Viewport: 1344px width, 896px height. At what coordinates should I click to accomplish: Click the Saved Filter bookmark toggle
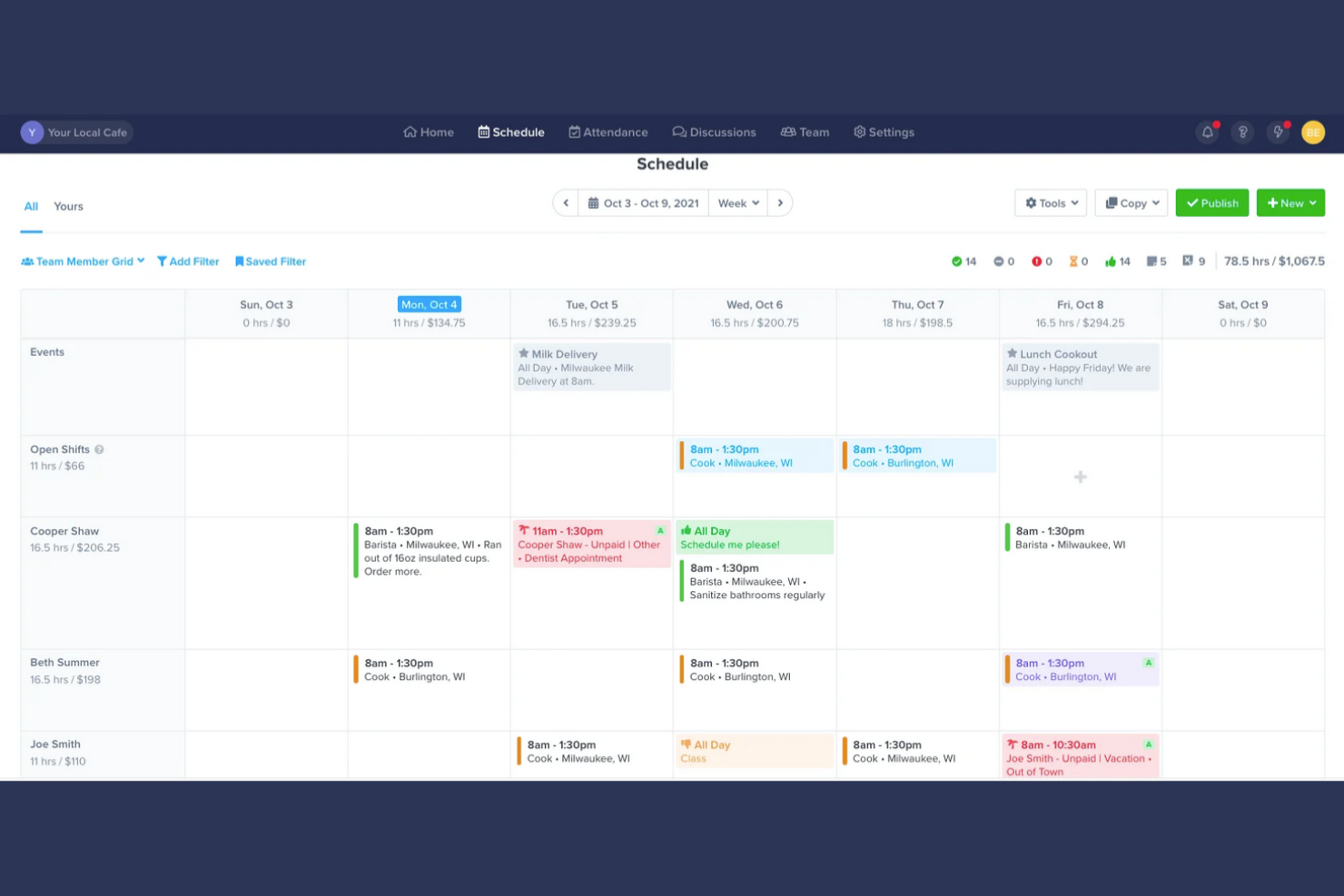pos(270,261)
